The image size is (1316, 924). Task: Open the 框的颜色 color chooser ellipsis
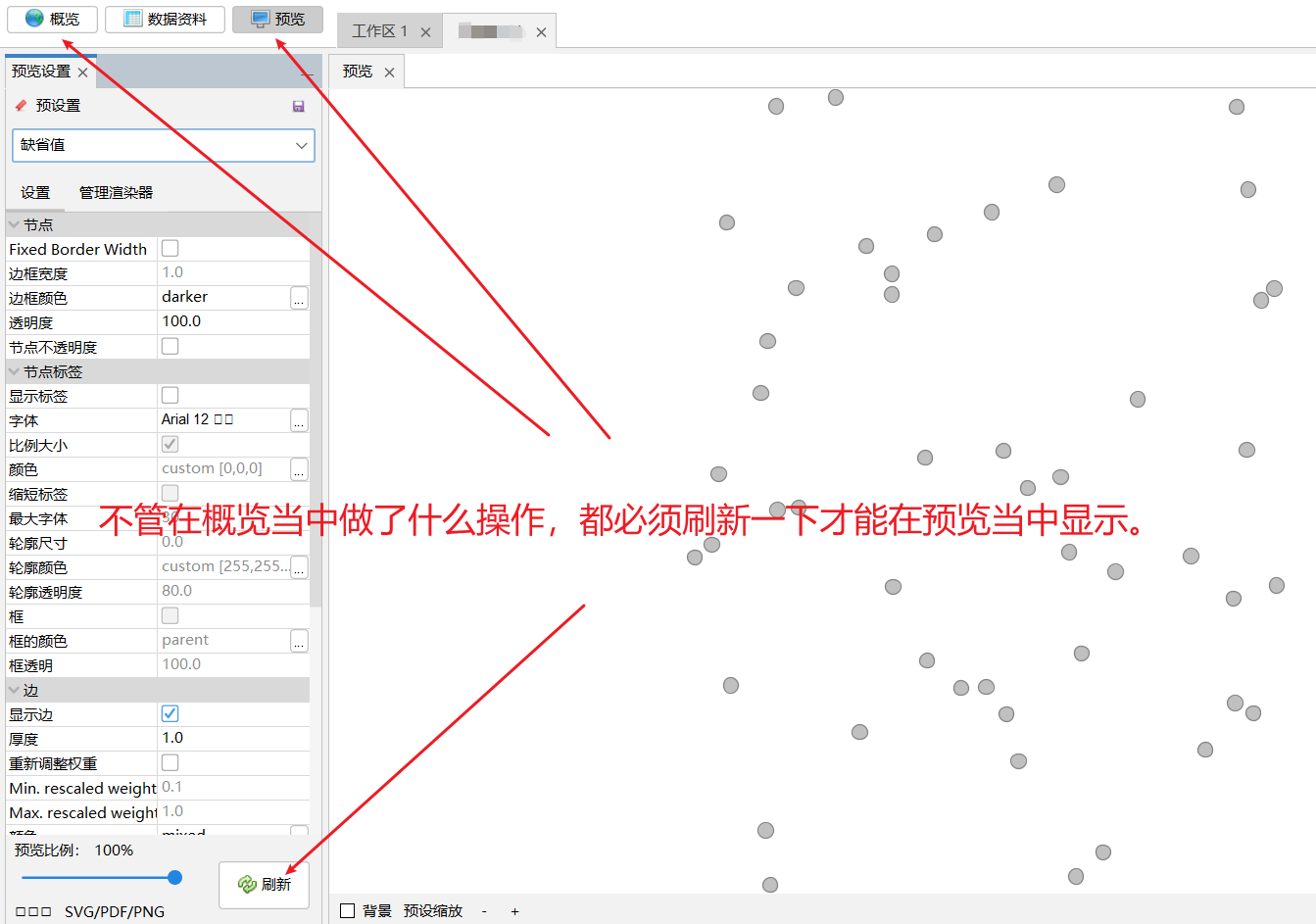click(300, 640)
